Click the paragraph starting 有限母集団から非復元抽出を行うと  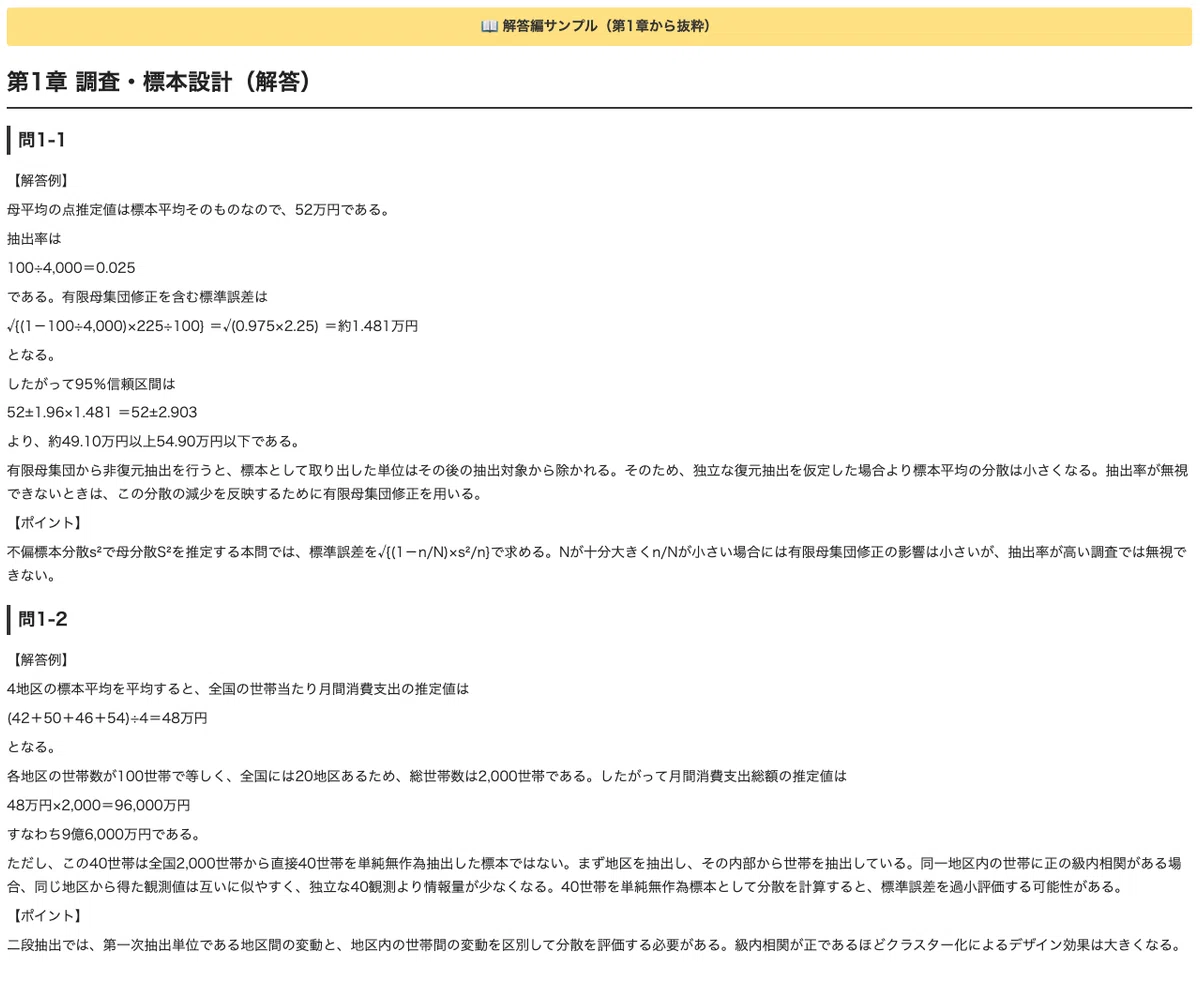click(596, 482)
